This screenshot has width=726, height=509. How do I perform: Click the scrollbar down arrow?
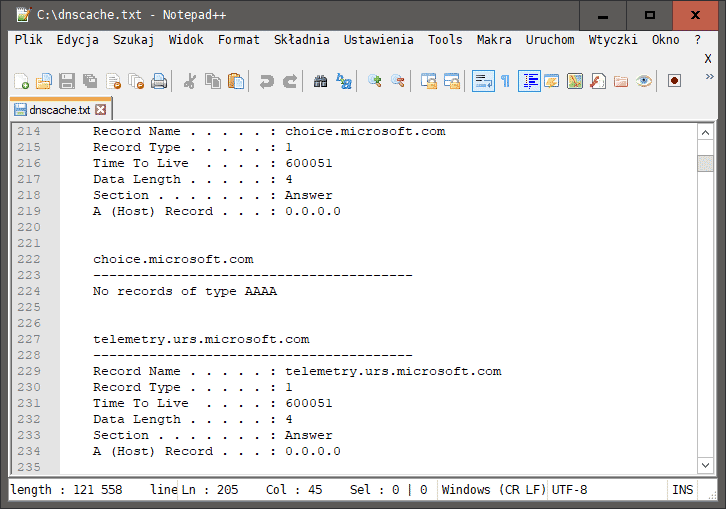pos(705,465)
